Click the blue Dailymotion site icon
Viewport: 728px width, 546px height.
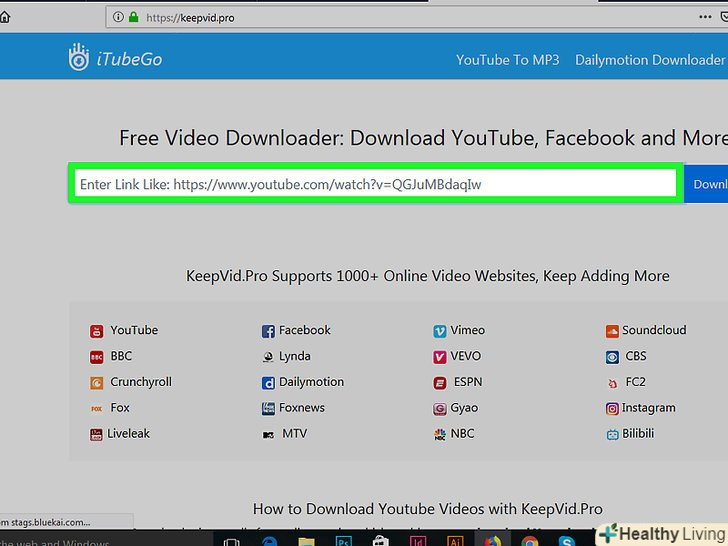[x=268, y=383]
